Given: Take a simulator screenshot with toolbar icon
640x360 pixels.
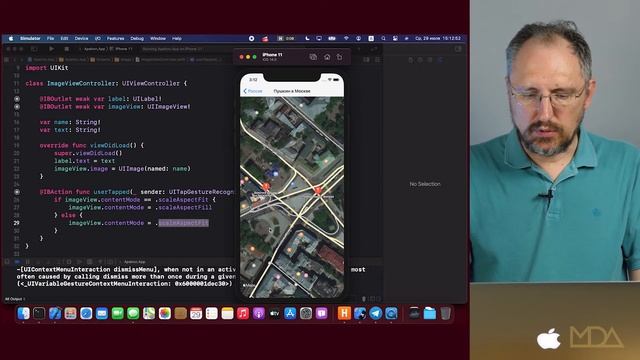Looking at the screenshot, I should point(313,57).
